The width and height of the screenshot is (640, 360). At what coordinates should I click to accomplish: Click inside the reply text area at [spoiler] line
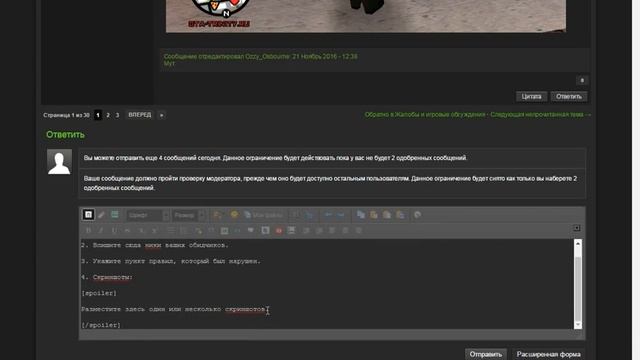tap(99, 293)
